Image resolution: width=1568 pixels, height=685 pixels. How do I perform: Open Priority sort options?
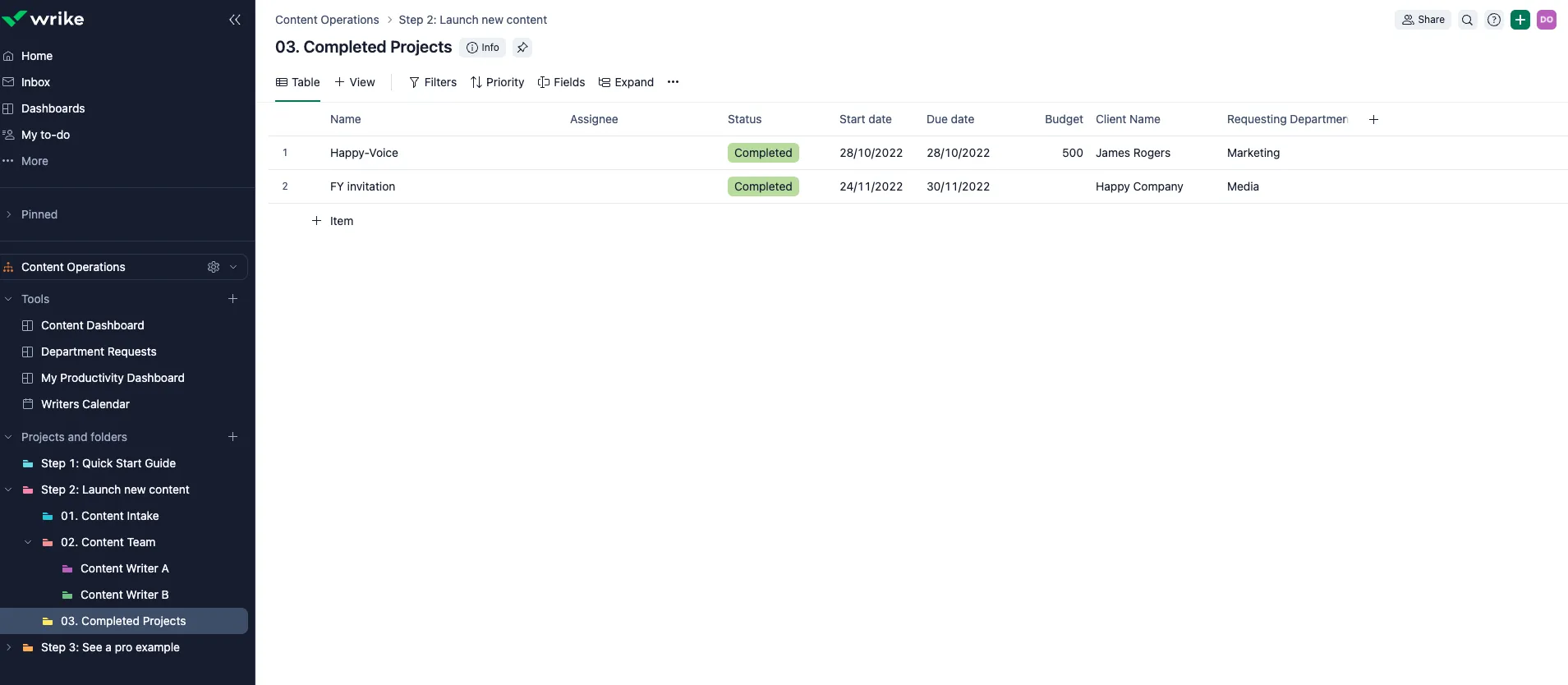click(497, 82)
